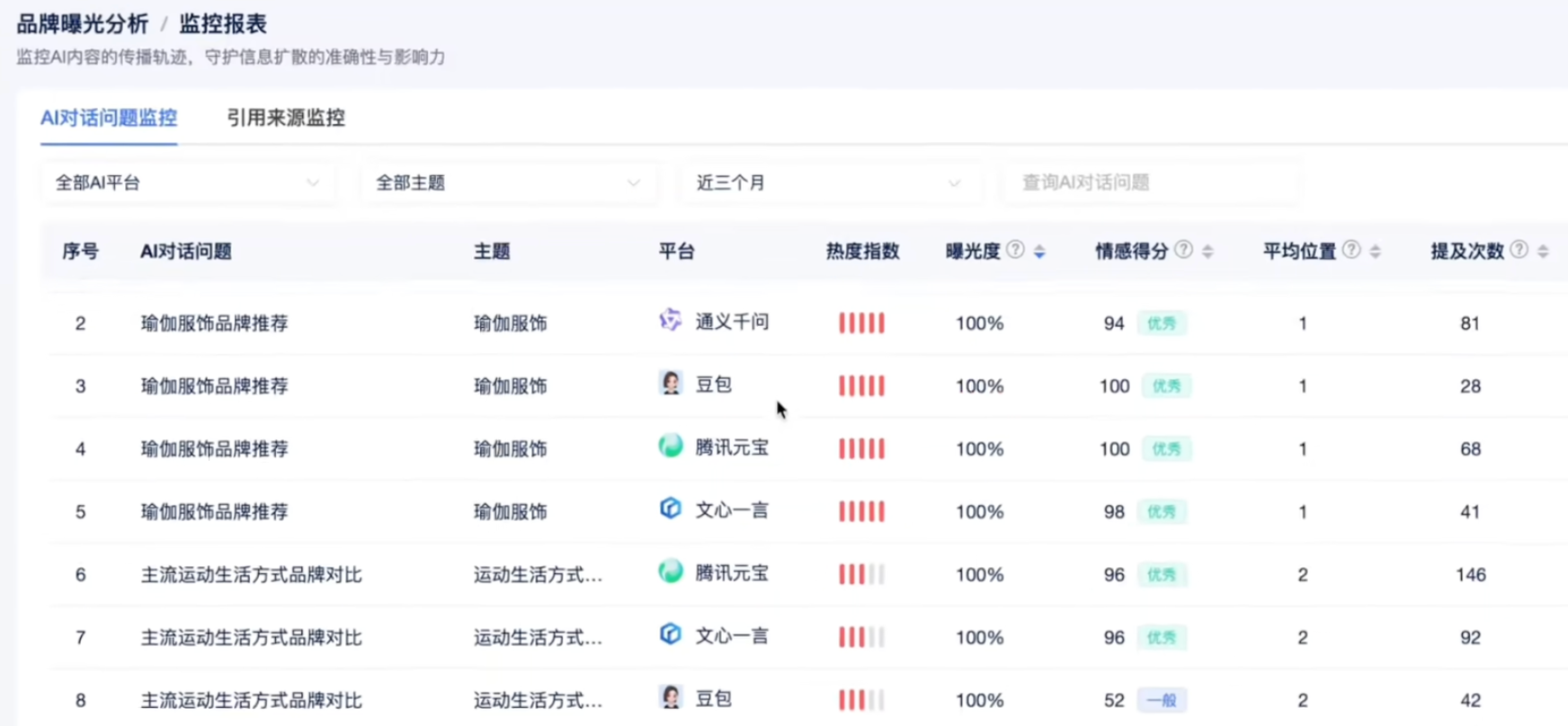Open the 全部AI平台 dropdown
Viewport: 1568px width, 726px height.
click(187, 183)
